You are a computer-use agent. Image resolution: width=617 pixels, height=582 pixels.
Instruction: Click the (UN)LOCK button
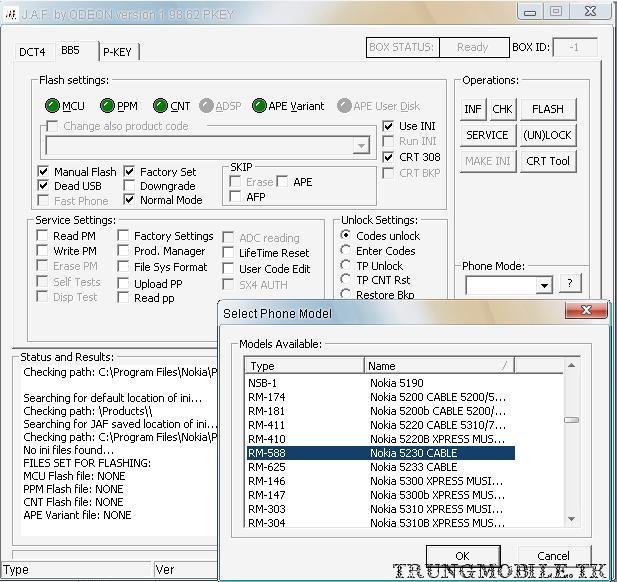548,135
